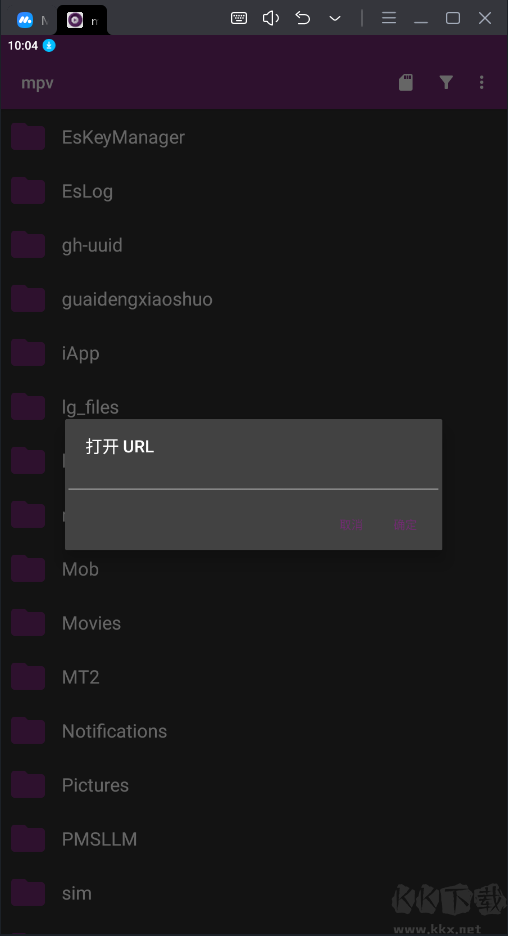Click the emulator keyboard icon
The height and width of the screenshot is (936, 508).
tap(239, 19)
